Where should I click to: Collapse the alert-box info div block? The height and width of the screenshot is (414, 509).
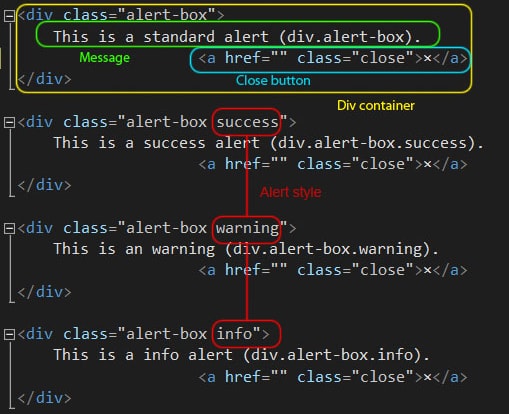pyautogui.click(x=9, y=334)
